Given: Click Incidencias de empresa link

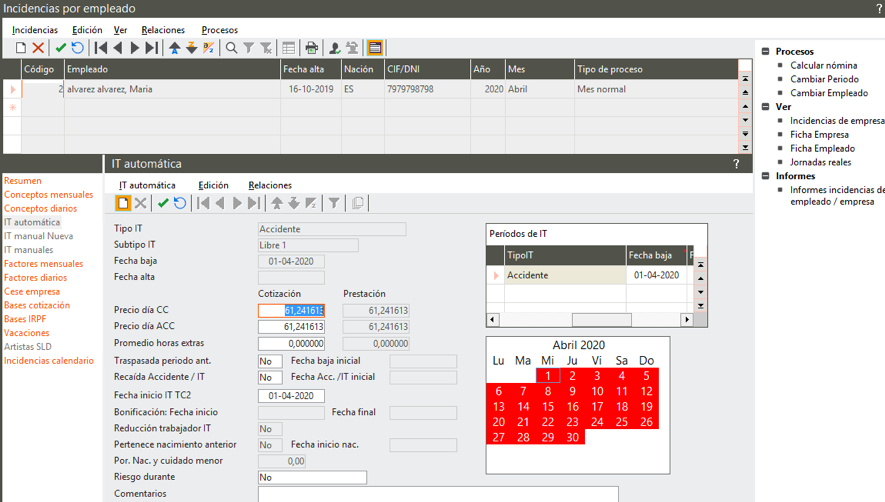Looking at the screenshot, I should 837,121.
